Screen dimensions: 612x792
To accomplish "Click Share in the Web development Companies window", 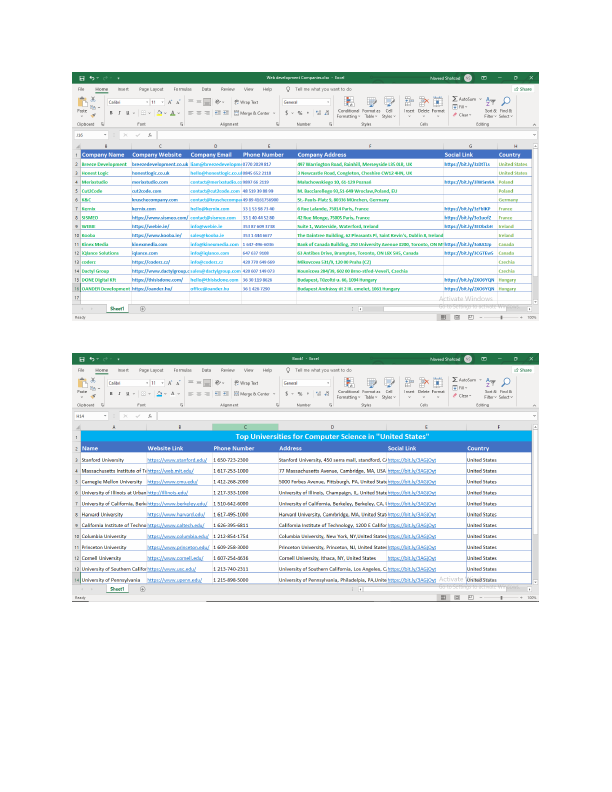I will point(524,89).
